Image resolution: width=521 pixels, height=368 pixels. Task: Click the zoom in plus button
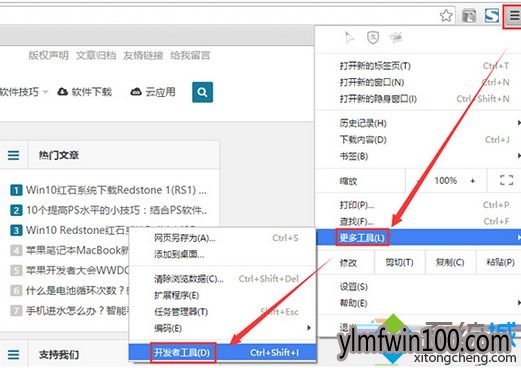tap(472, 181)
